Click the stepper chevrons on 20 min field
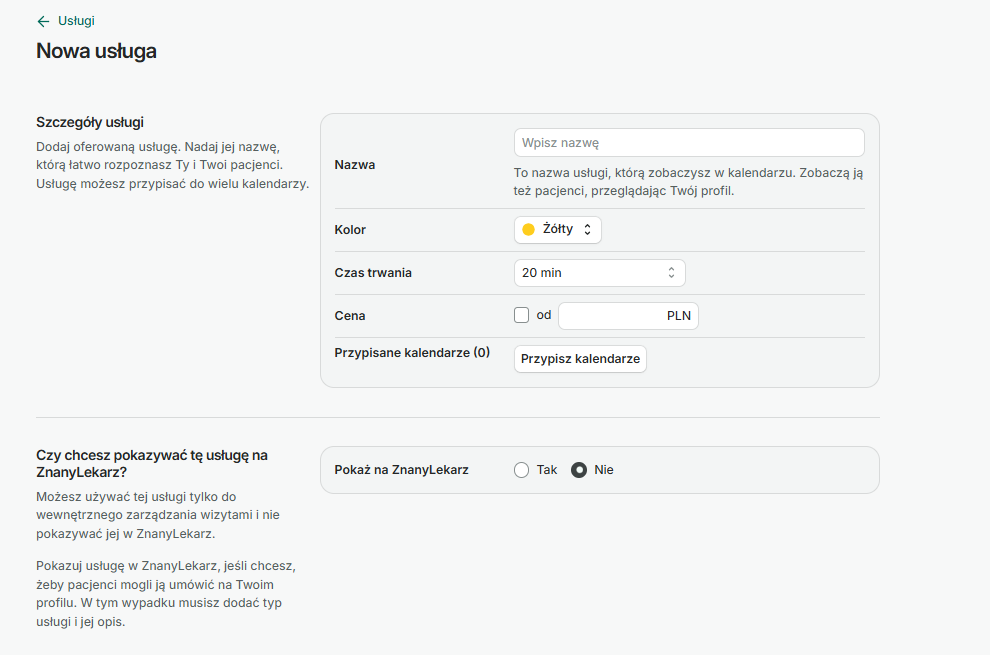 pyautogui.click(x=672, y=272)
